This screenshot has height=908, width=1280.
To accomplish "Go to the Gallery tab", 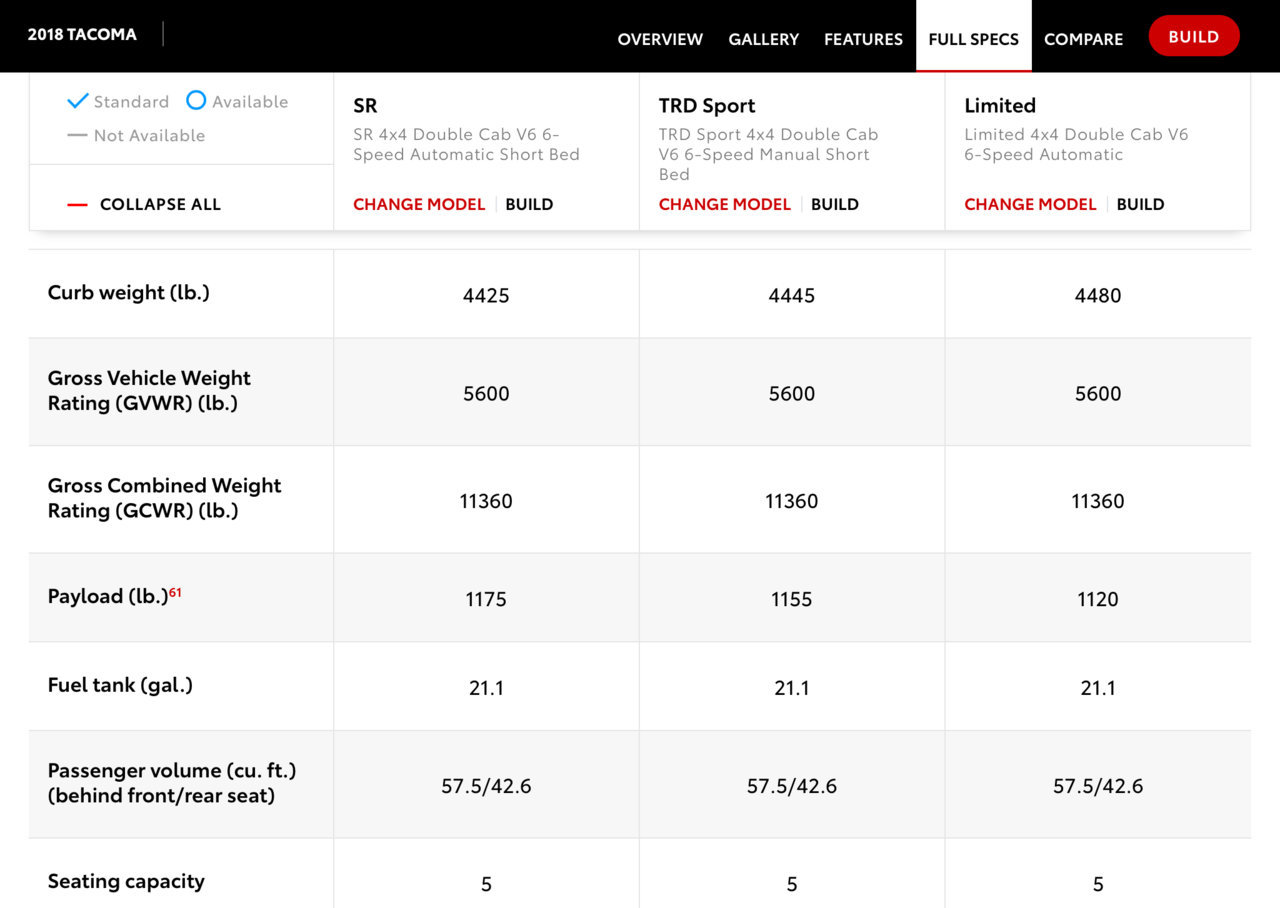I will tap(763, 39).
